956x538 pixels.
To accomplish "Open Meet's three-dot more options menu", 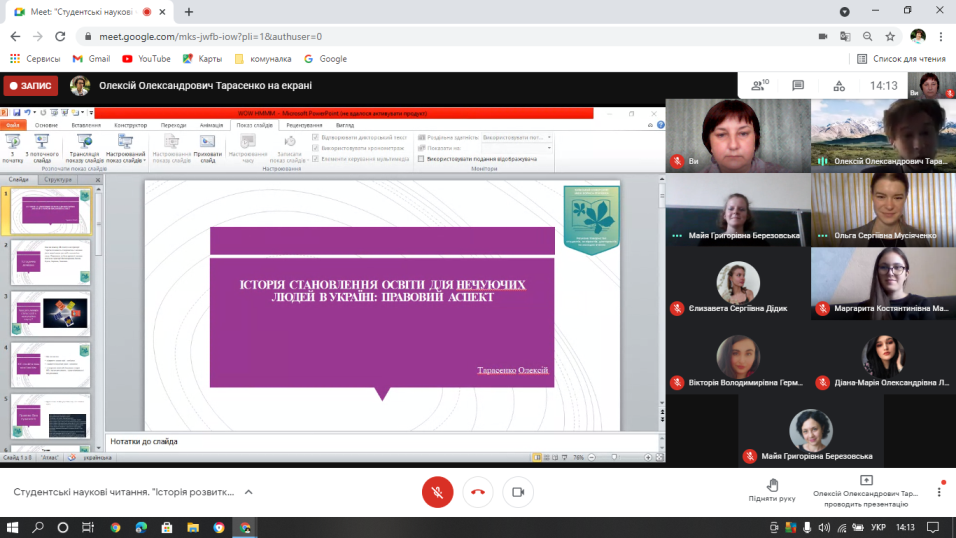I will click(939, 491).
